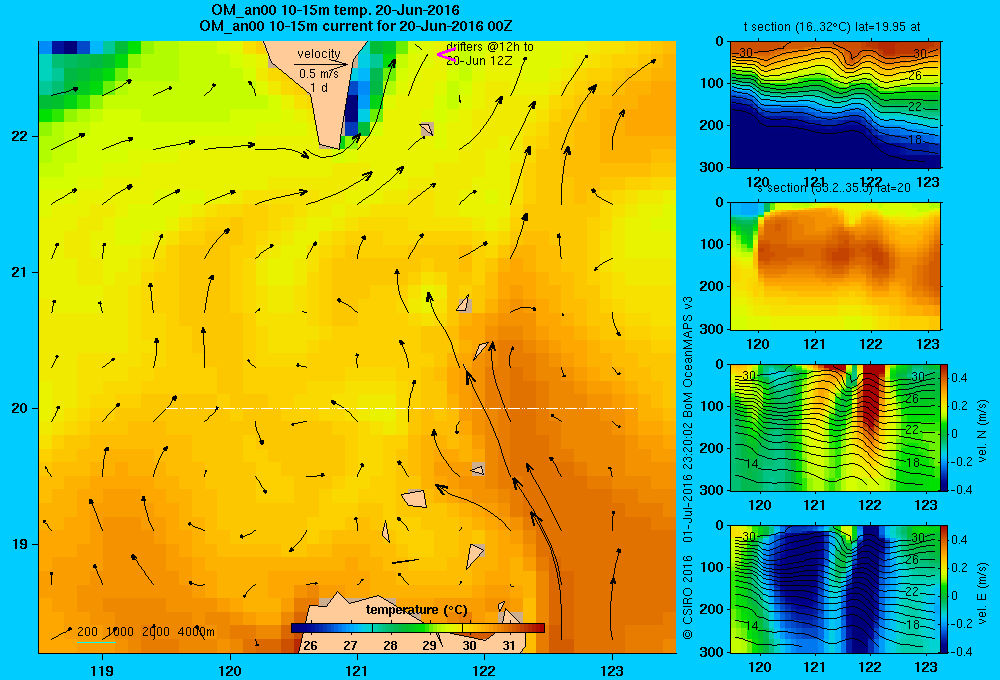The width and height of the screenshot is (1000, 680).
Task: Click the 'vel. N (m/s)' axis label
Action: coord(983,431)
